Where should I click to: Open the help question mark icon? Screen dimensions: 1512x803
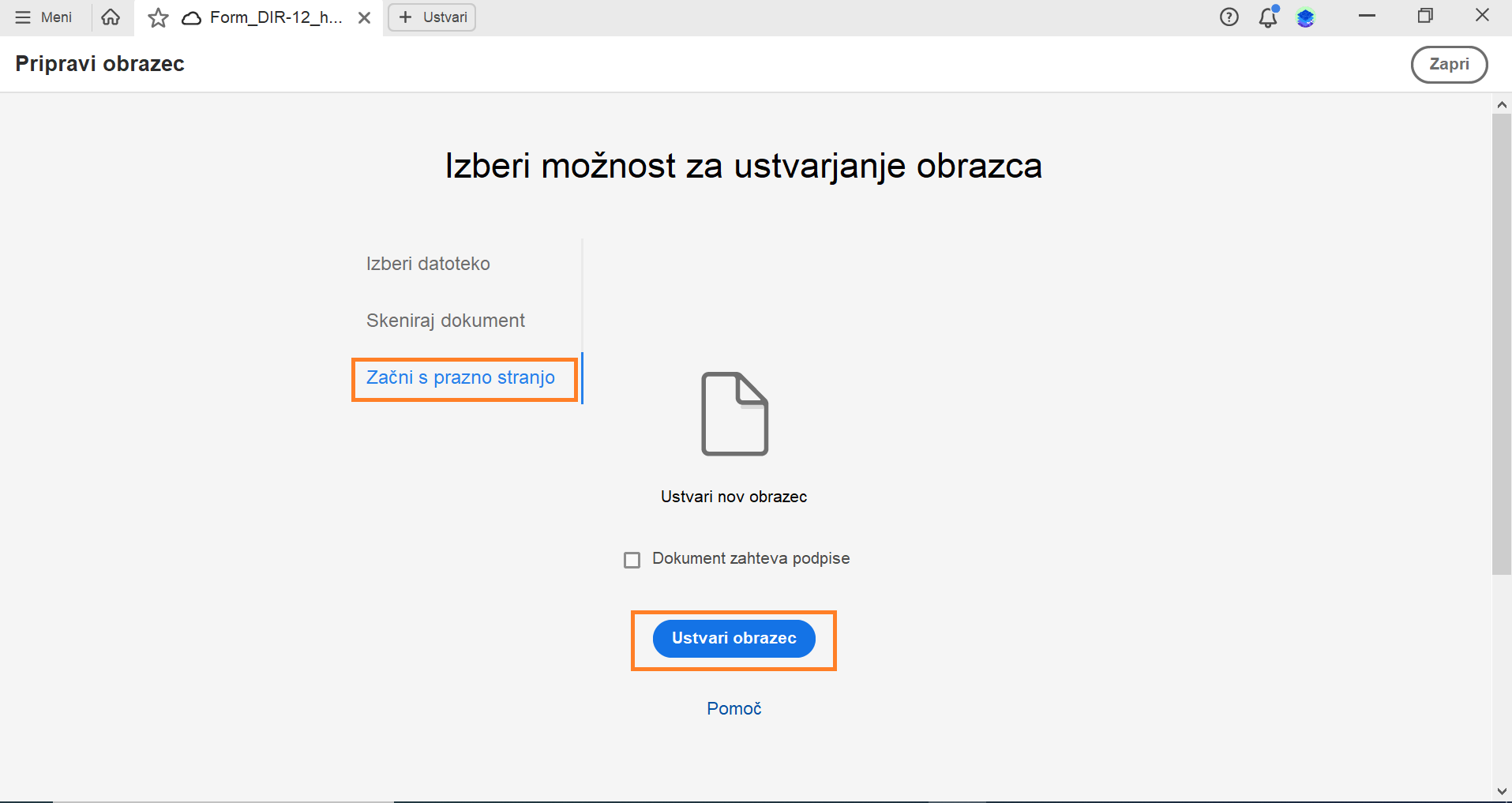click(x=1229, y=17)
